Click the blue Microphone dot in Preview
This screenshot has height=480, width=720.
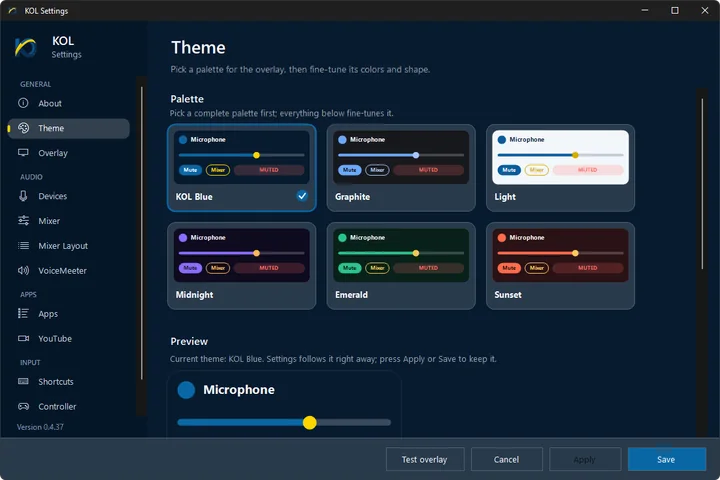186,390
